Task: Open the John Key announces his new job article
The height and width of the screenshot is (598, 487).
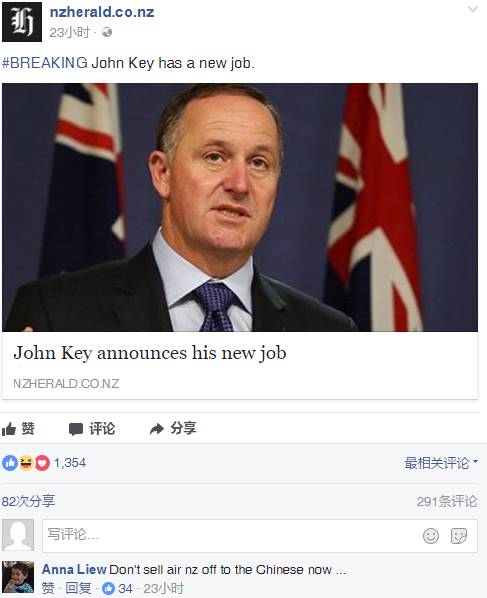Action: click(x=150, y=353)
